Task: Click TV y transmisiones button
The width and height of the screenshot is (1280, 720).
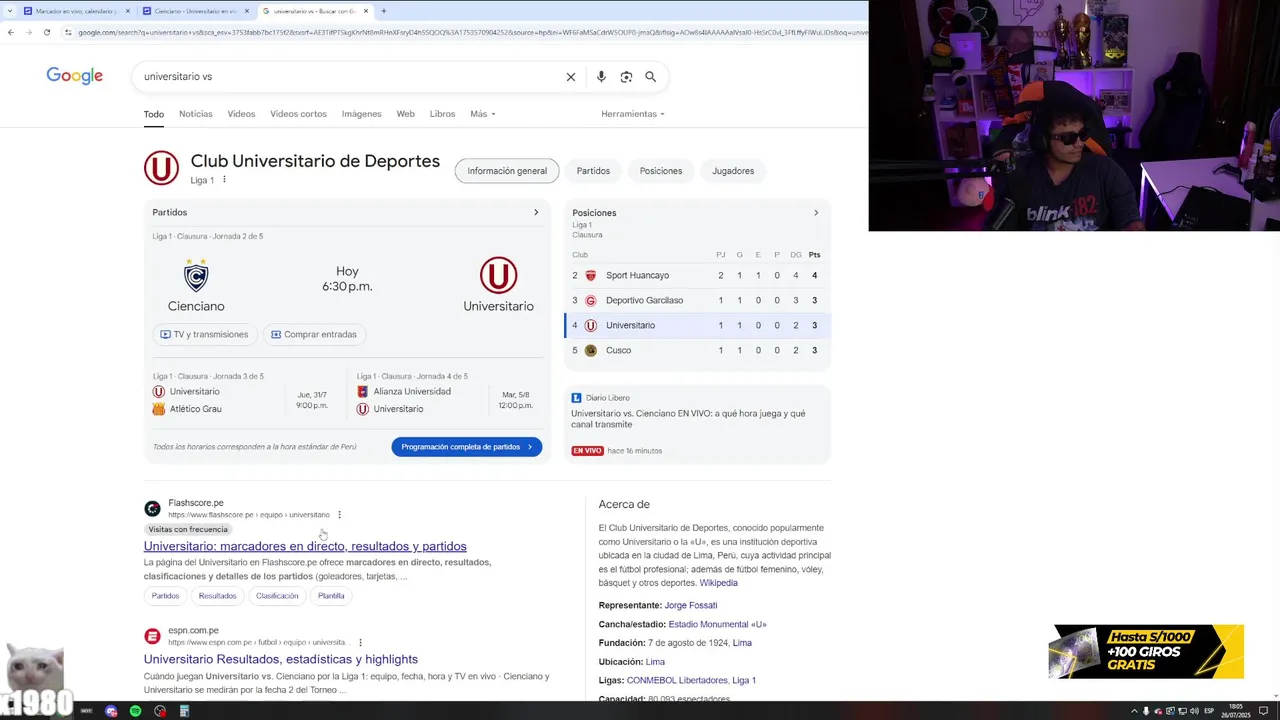Action: click(205, 334)
